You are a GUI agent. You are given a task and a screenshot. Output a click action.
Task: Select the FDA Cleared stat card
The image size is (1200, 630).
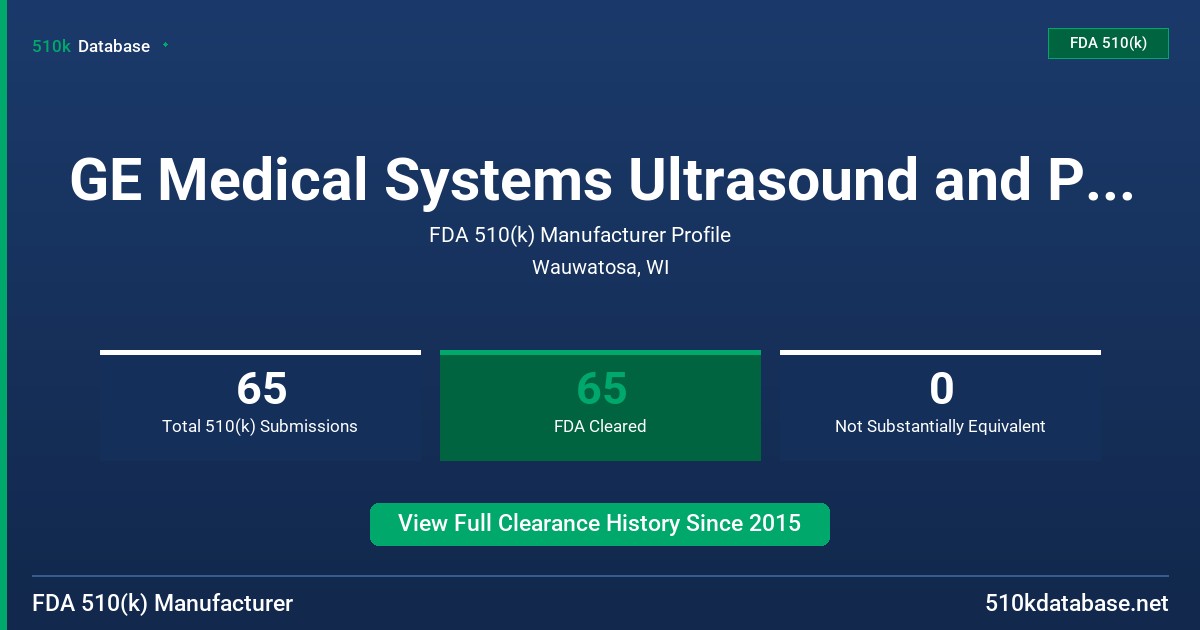click(600, 405)
